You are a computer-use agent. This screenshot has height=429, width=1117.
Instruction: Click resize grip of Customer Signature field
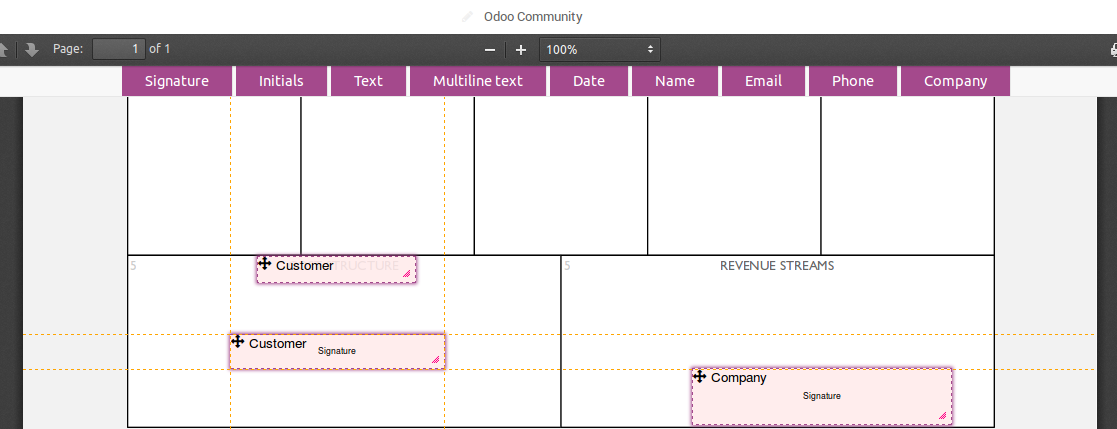(x=435, y=361)
